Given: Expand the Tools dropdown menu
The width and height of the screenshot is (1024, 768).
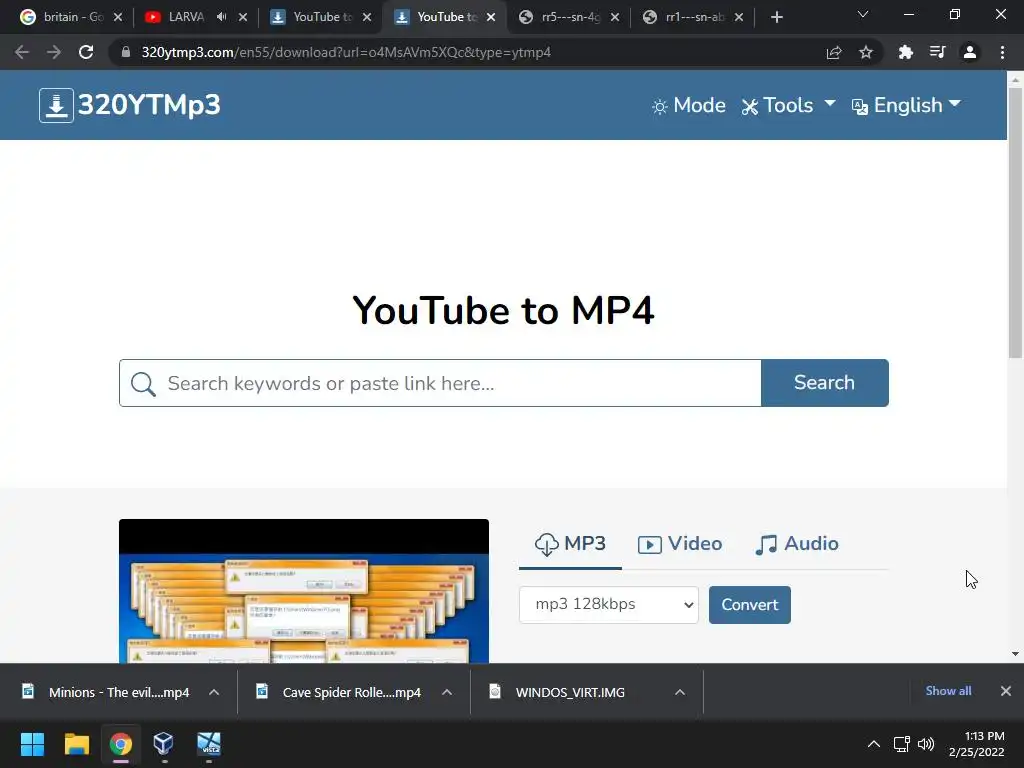Looking at the screenshot, I should pos(788,105).
